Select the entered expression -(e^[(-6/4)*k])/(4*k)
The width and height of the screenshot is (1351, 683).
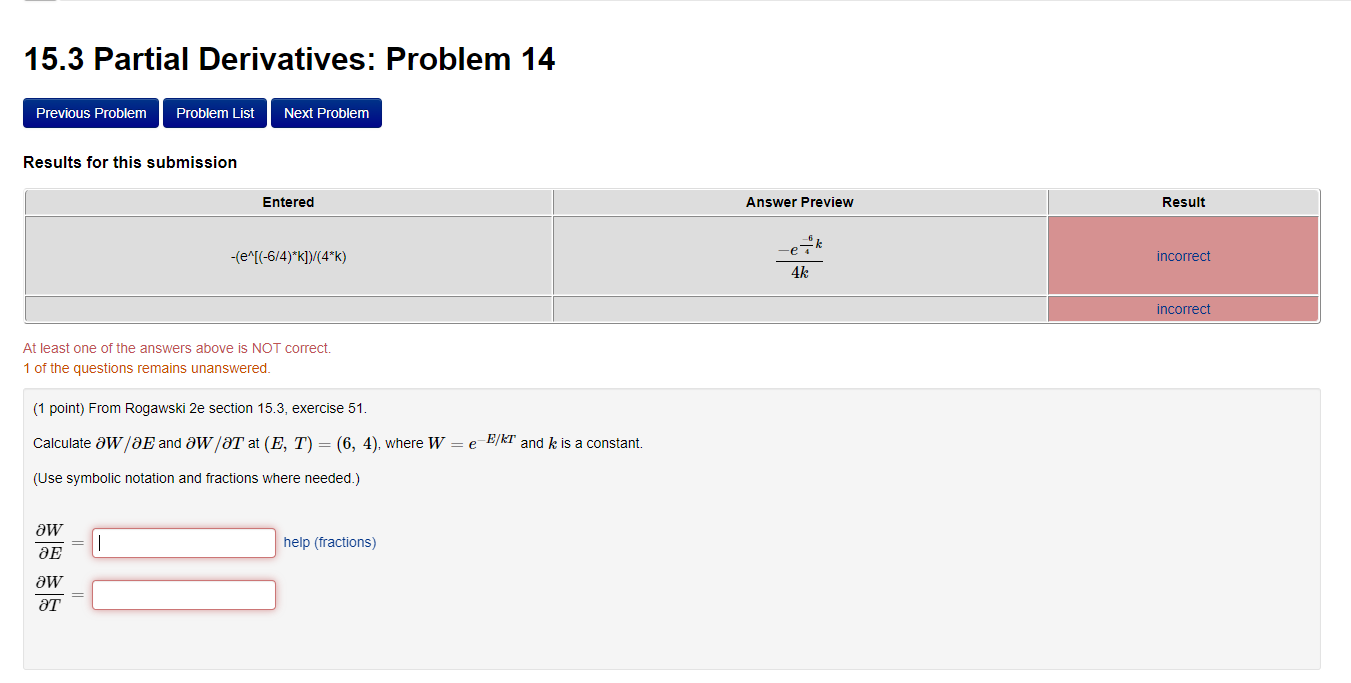288,256
